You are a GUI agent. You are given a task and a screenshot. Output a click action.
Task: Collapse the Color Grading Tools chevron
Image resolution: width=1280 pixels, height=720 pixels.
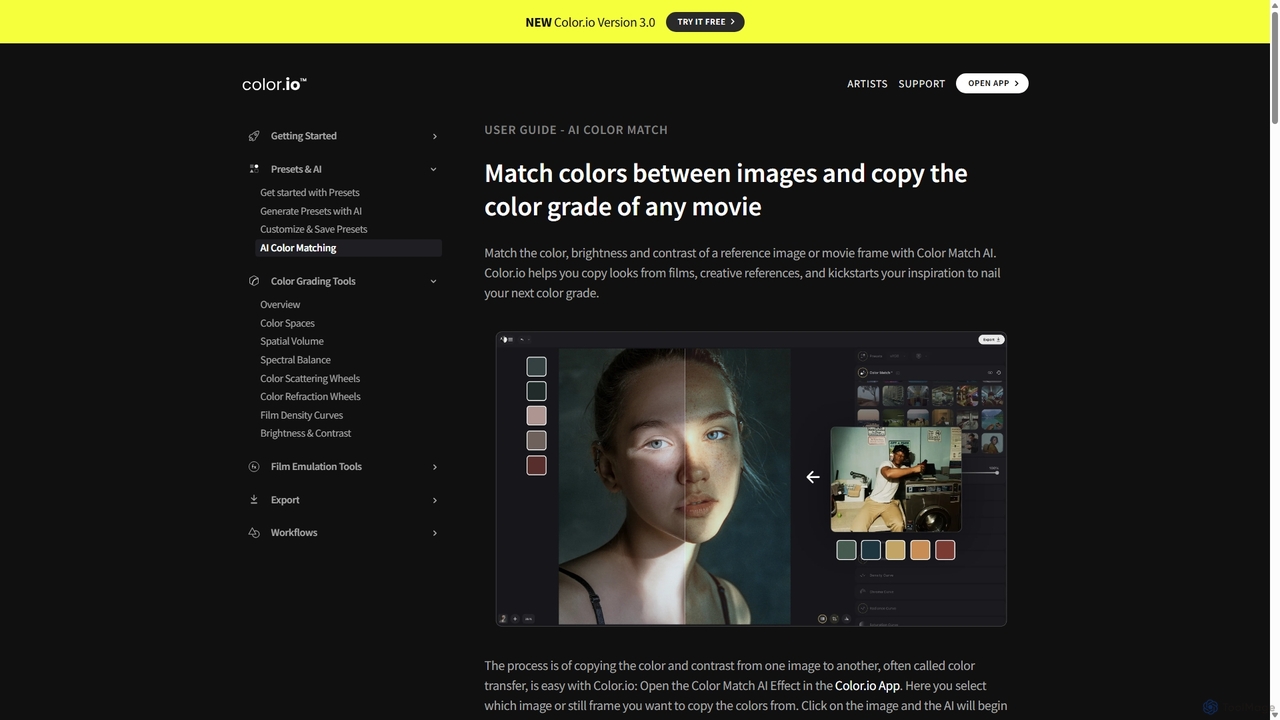coord(434,281)
